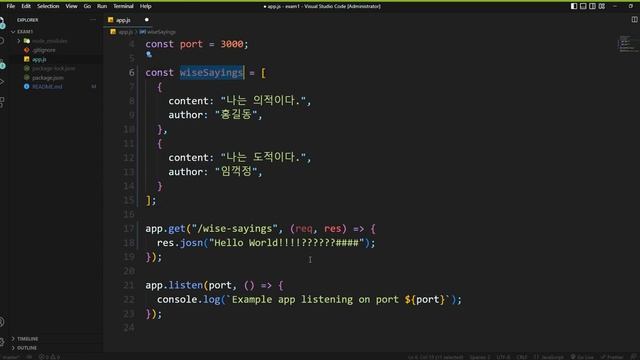The height and width of the screenshot is (360, 640).
Task: Click the "Hello World" string on line 18
Action: 286,243
